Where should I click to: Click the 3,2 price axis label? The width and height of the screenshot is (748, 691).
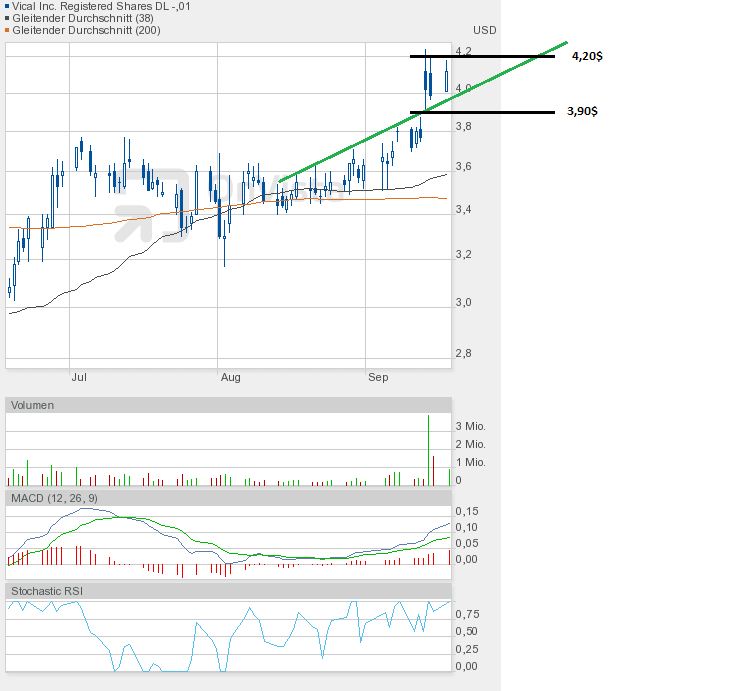click(x=463, y=254)
